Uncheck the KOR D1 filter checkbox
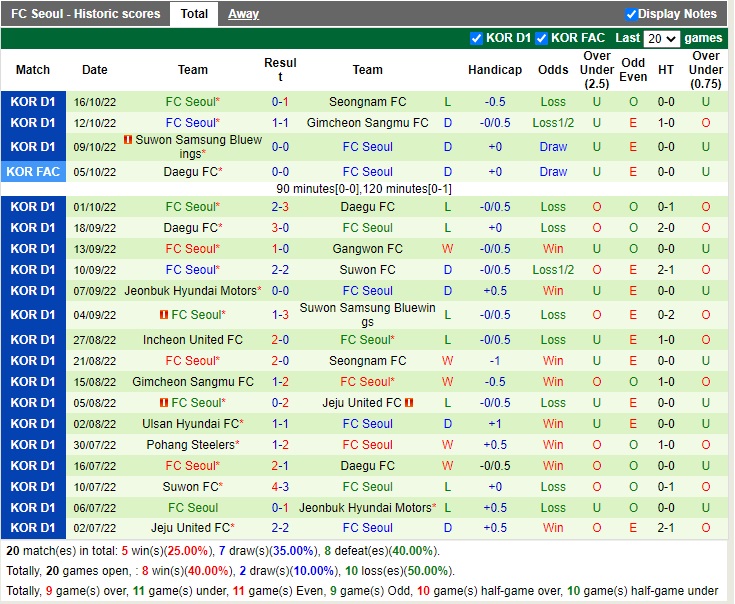Image resolution: width=735 pixels, height=604 pixels. tap(476, 39)
